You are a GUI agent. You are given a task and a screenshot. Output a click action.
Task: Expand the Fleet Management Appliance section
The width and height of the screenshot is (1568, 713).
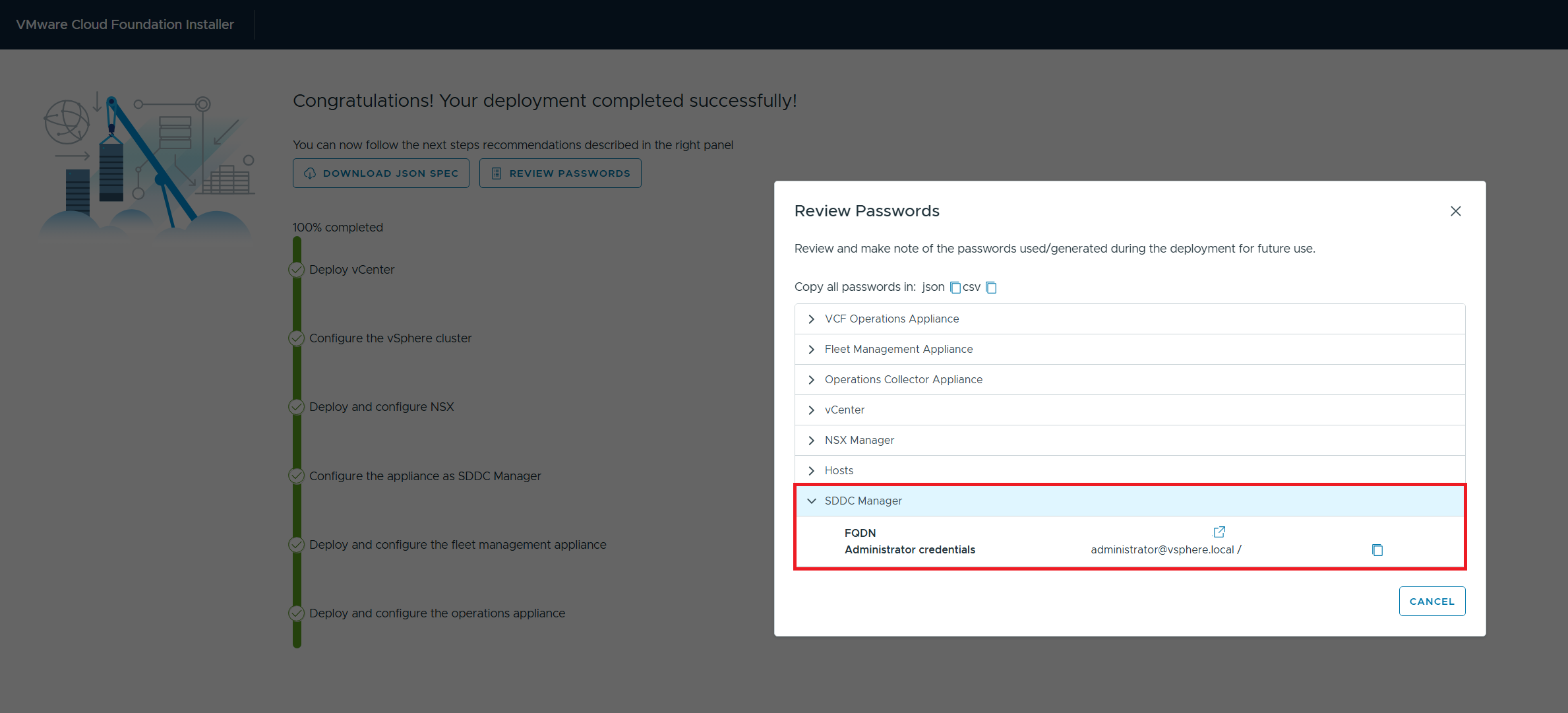coord(812,350)
